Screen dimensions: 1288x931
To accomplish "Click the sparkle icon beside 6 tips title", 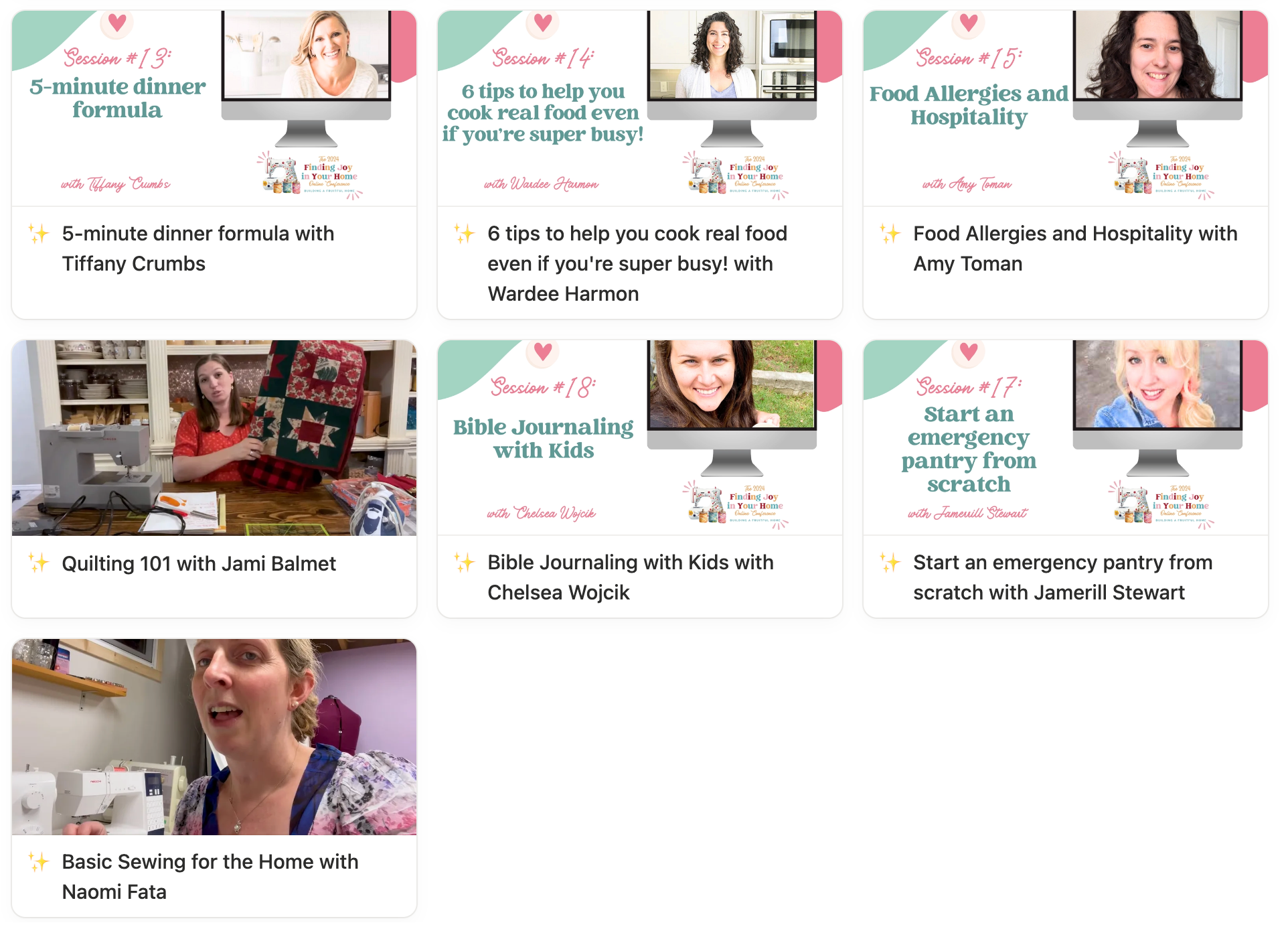I will 465,233.
